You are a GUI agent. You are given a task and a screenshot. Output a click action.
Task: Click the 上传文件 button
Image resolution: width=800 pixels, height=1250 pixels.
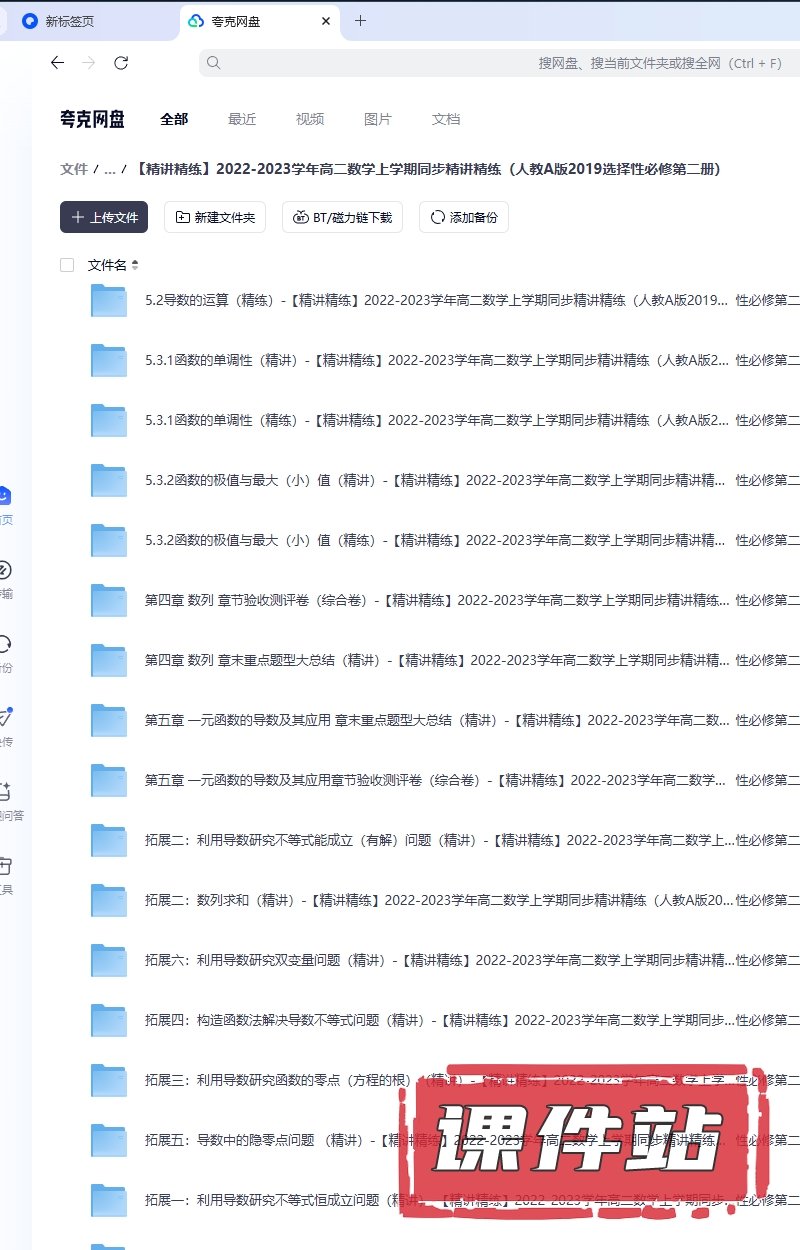104,217
